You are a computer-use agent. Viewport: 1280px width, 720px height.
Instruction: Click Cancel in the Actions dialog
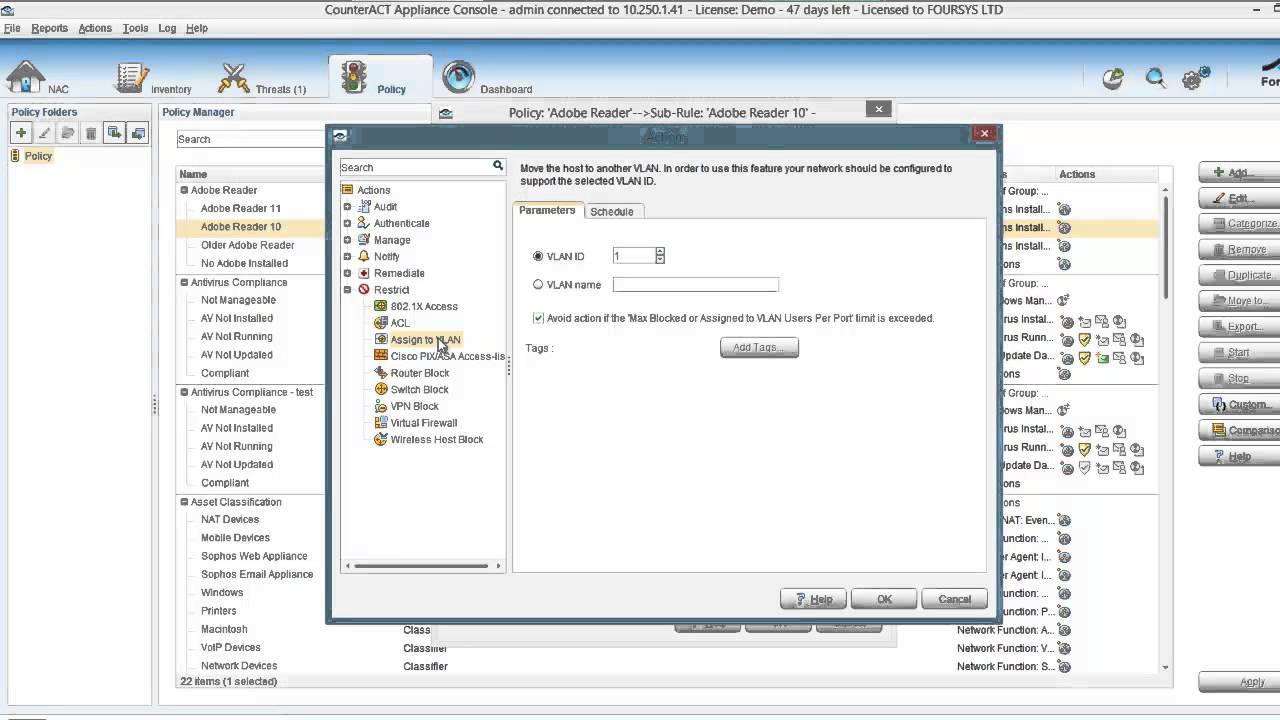(x=954, y=599)
